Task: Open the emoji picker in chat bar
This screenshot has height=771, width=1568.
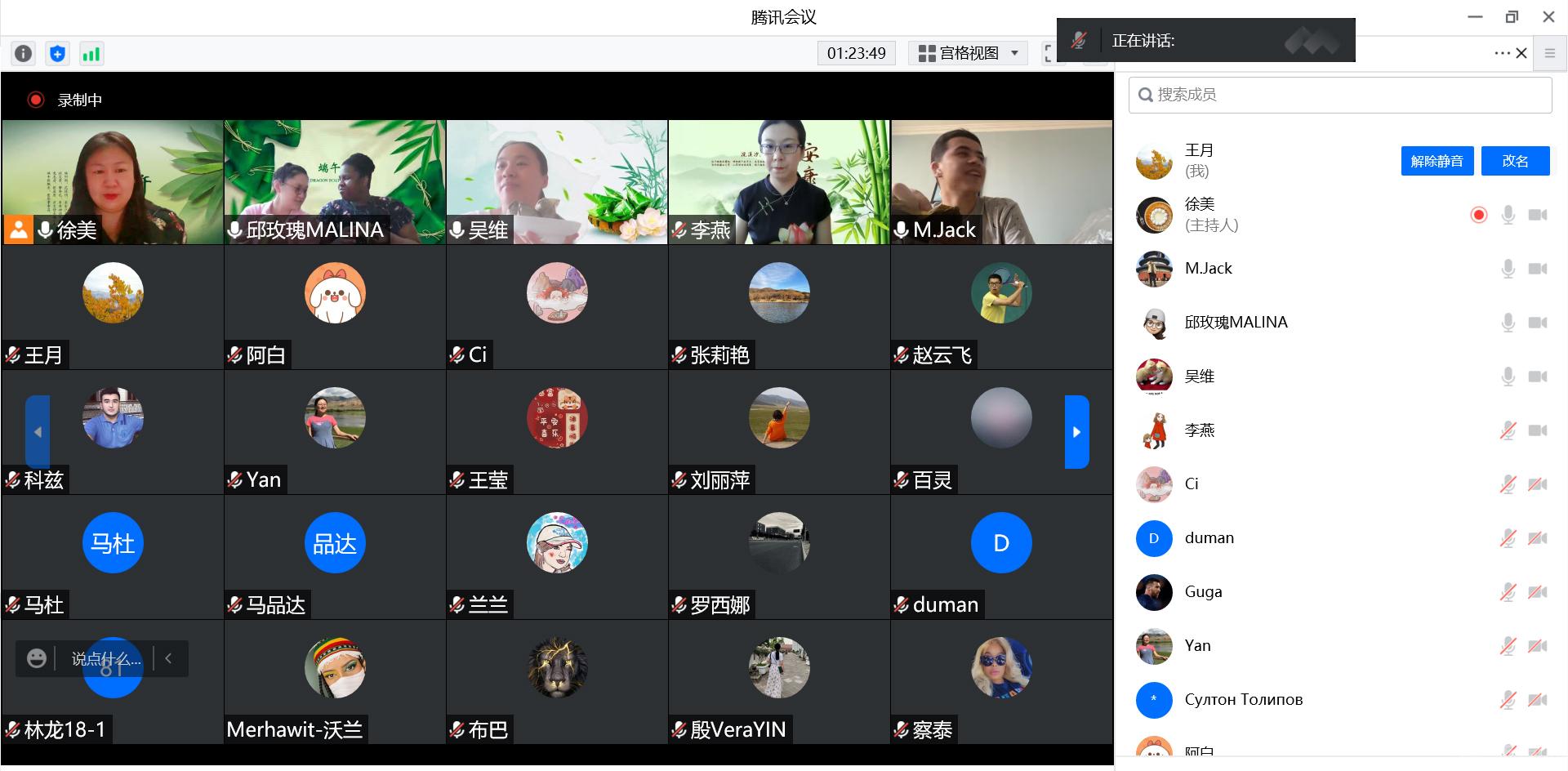Action: [x=36, y=658]
